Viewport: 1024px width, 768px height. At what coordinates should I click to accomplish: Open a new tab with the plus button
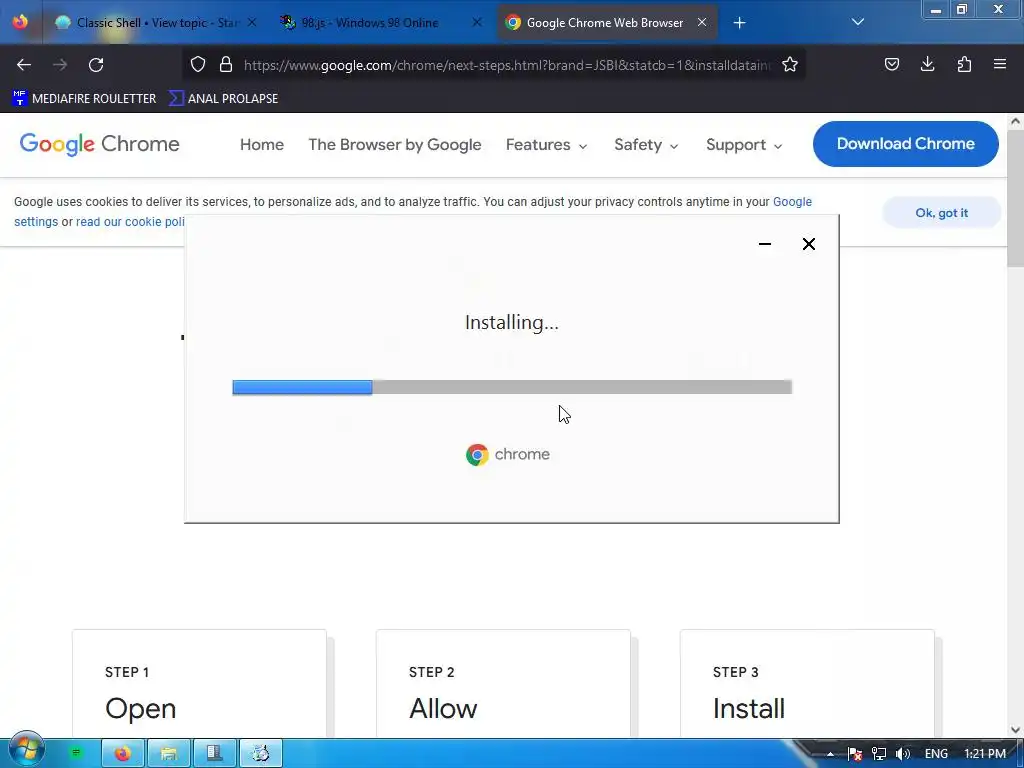point(739,23)
